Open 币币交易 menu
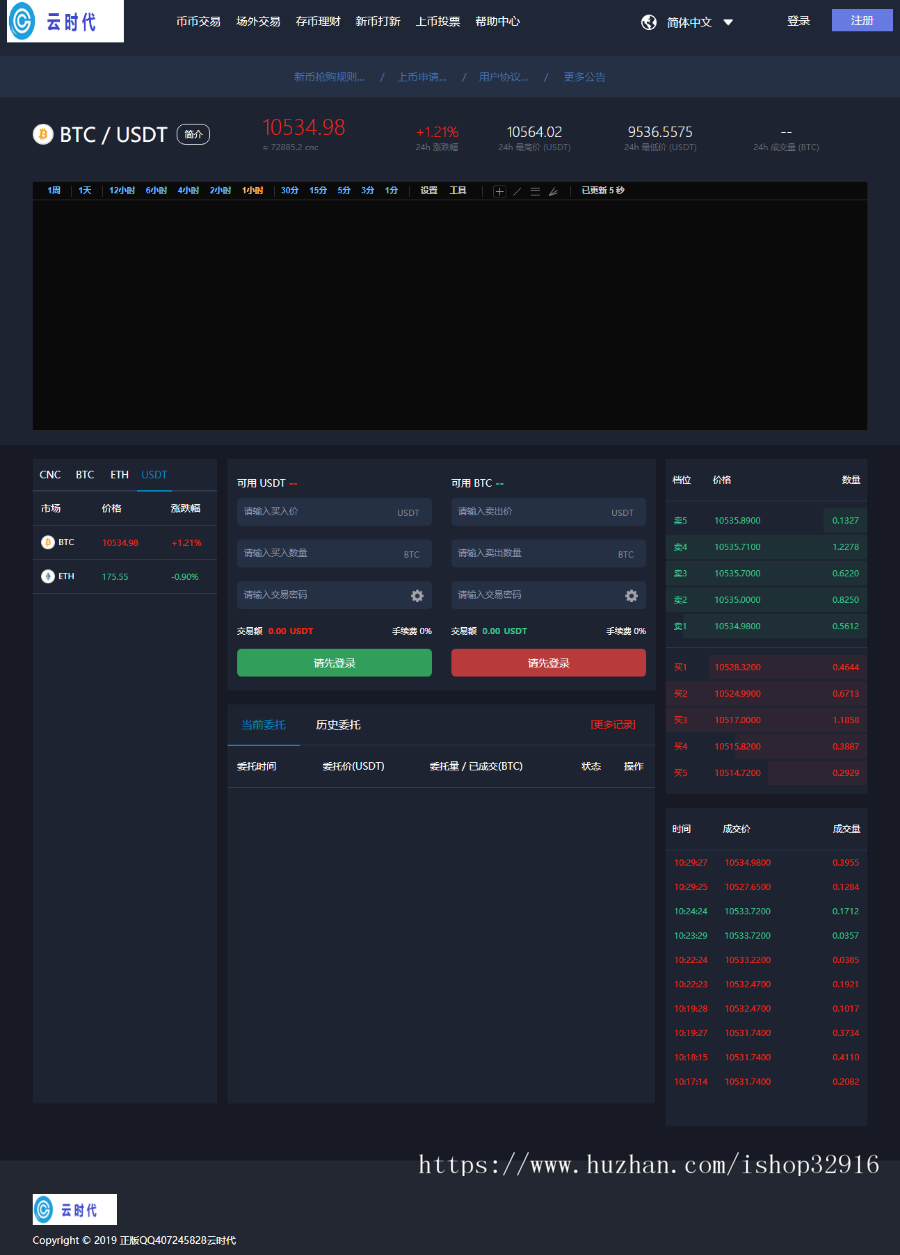900x1255 pixels. (x=198, y=21)
